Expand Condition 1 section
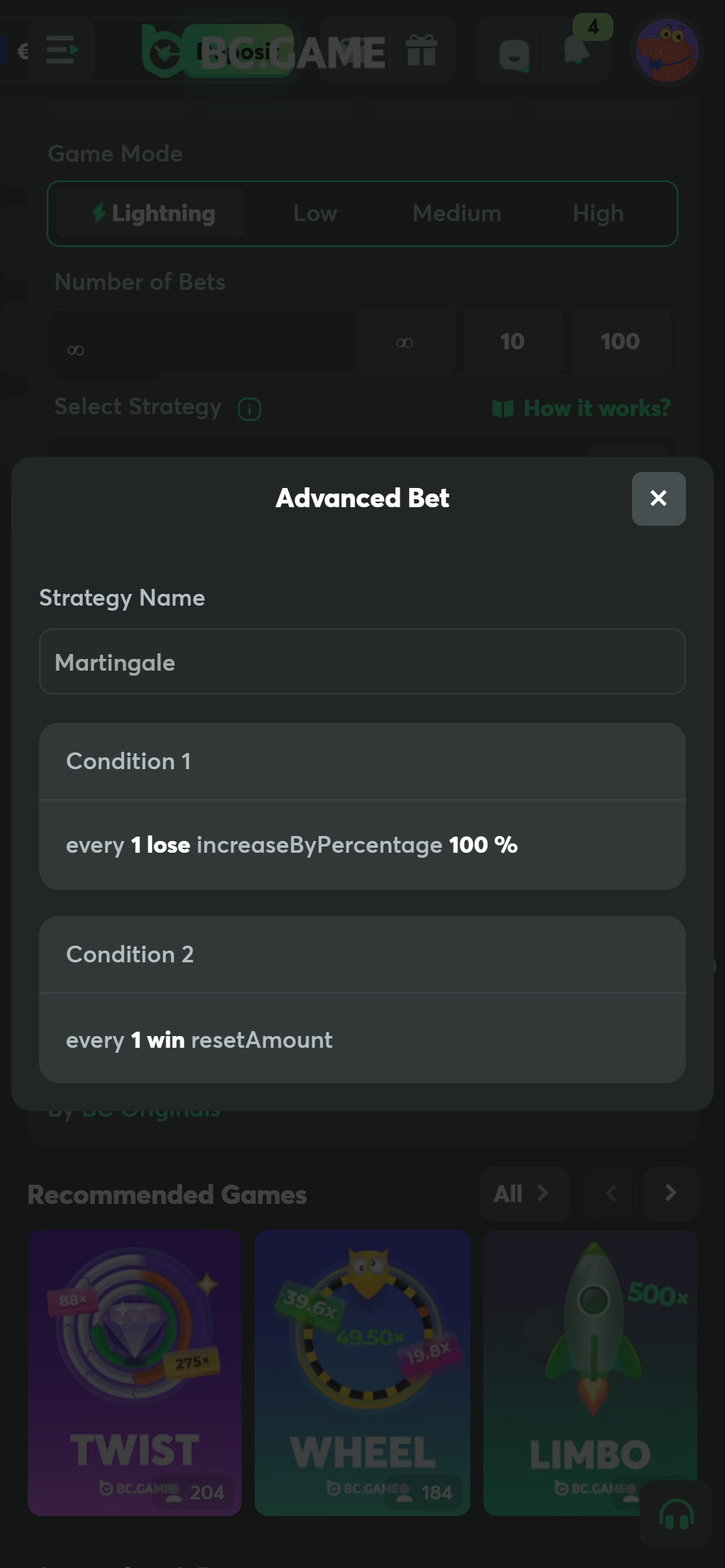Image resolution: width=725 pixels, height=1568 pixels. (362, 761)
